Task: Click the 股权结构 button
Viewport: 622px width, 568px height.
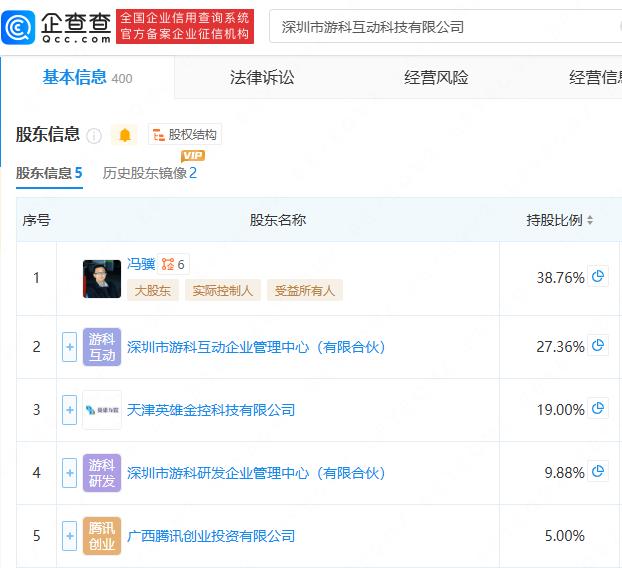Action: click(x=185, y=135)
